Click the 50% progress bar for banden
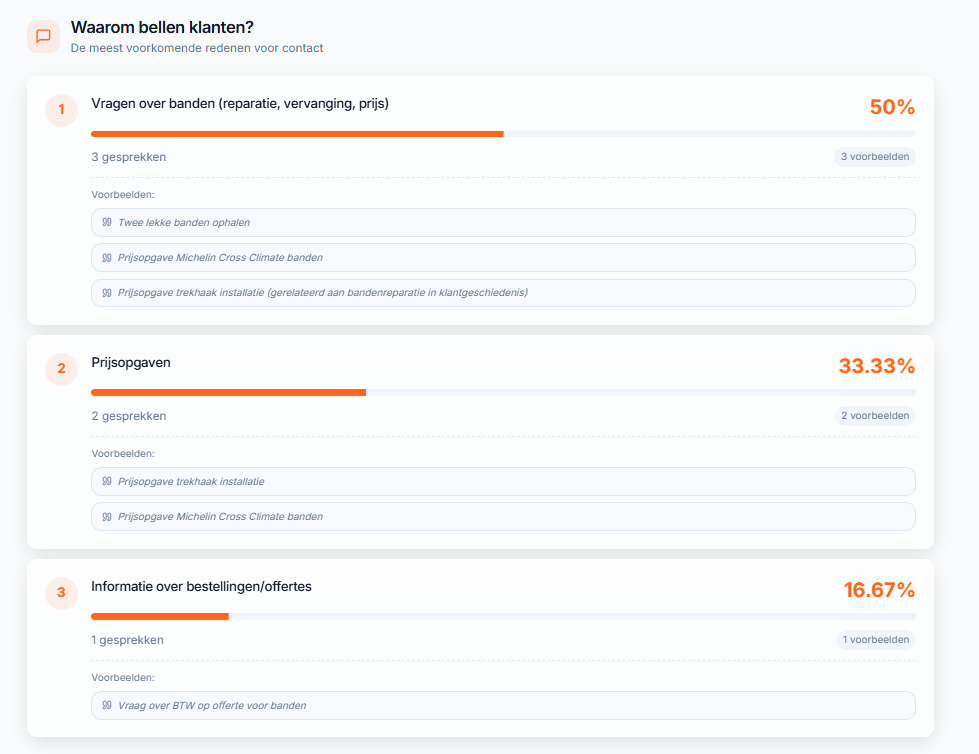Image resolution: width=979 pixels, height=754 pixels. click(503, 134)
